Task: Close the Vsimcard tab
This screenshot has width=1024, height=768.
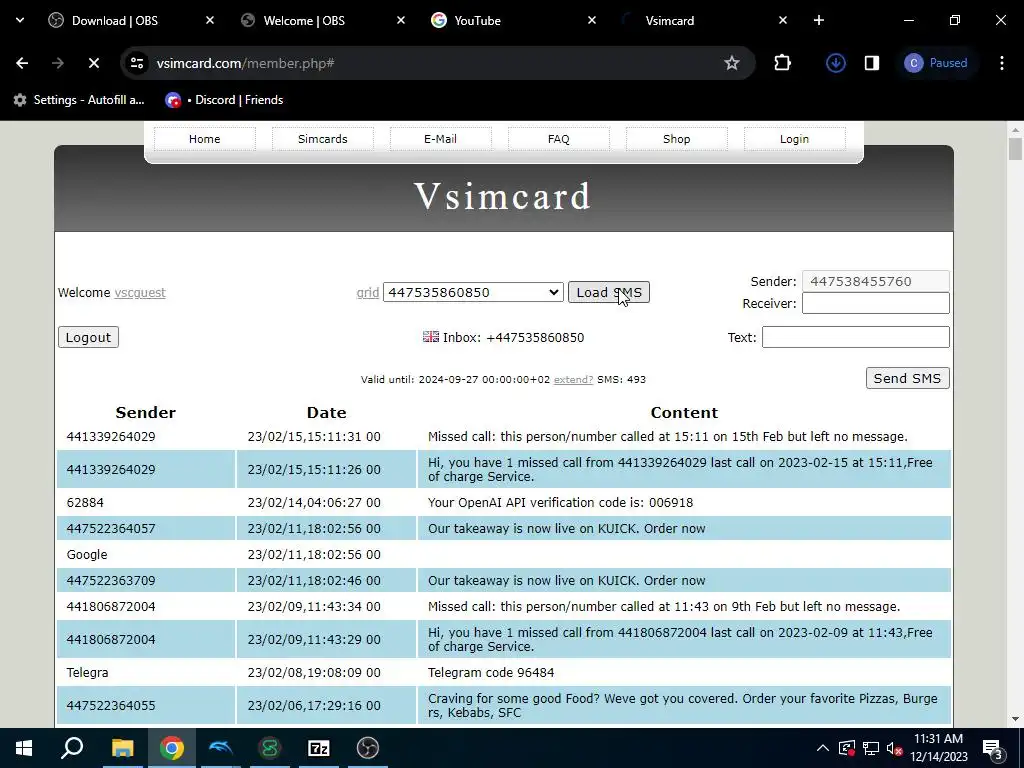Action: [x=783, y=20]
